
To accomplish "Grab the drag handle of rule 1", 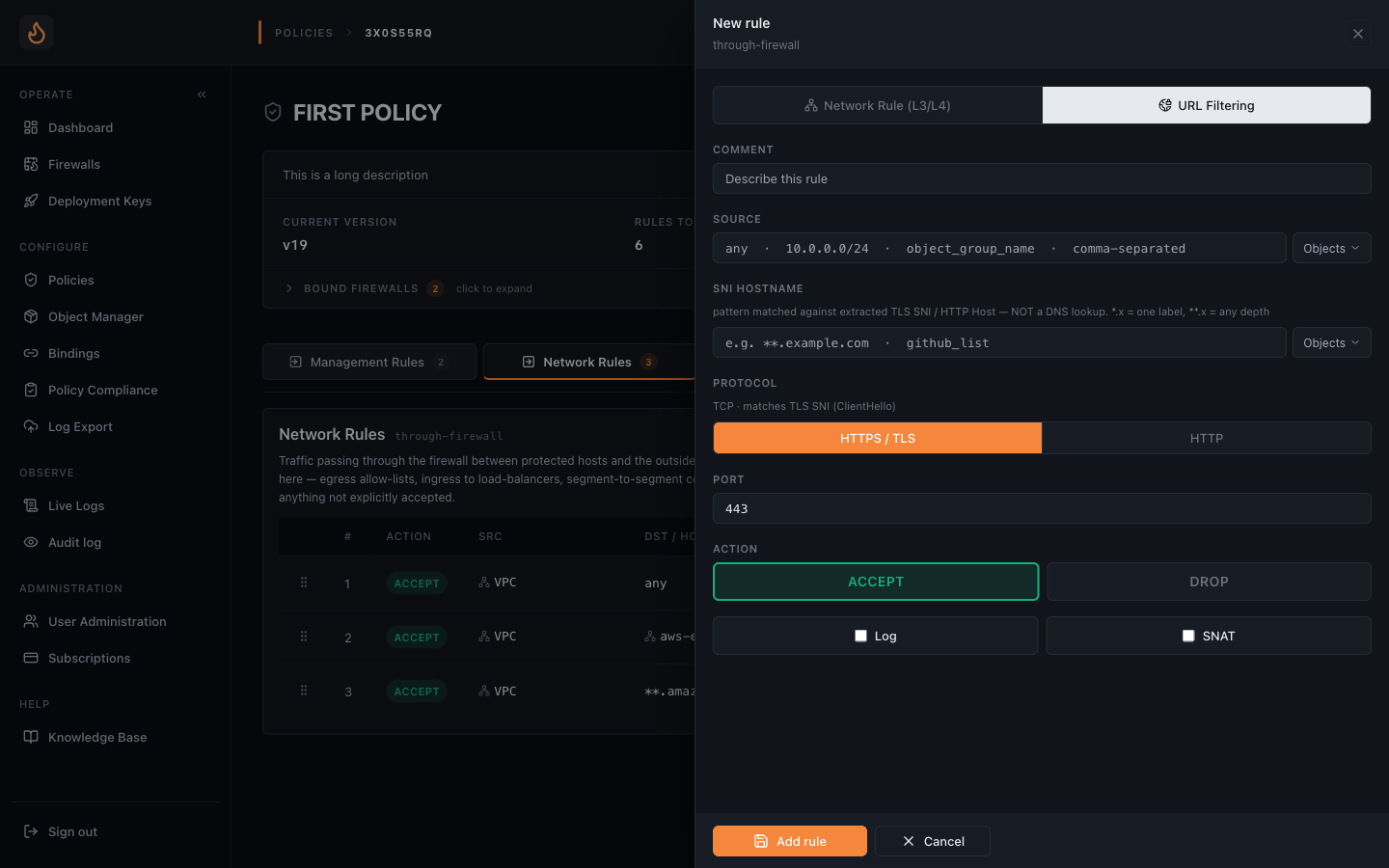I will [x=304, y=583].
